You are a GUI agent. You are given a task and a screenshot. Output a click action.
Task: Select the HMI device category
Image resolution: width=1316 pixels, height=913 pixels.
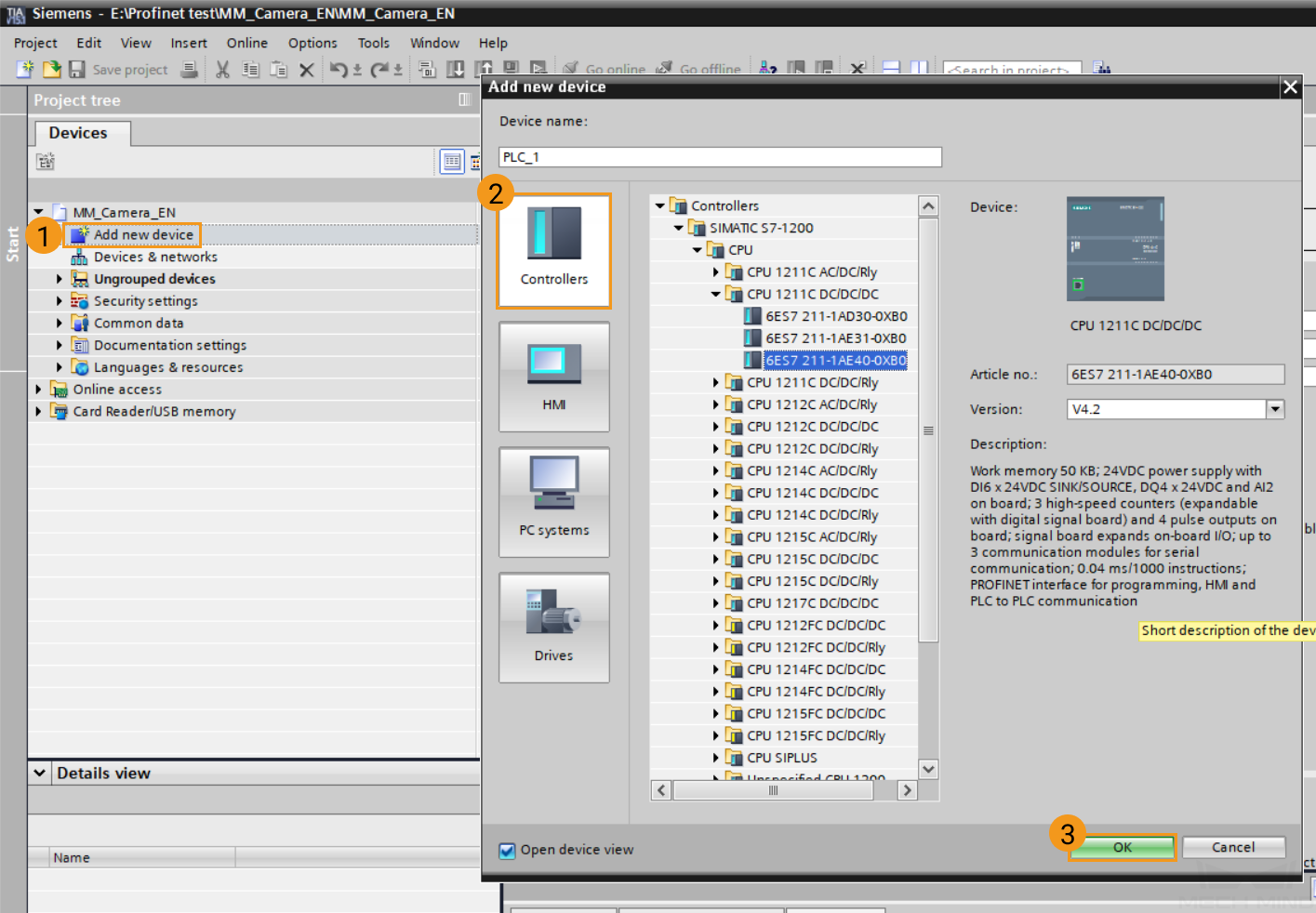click(x=554, y=377)
